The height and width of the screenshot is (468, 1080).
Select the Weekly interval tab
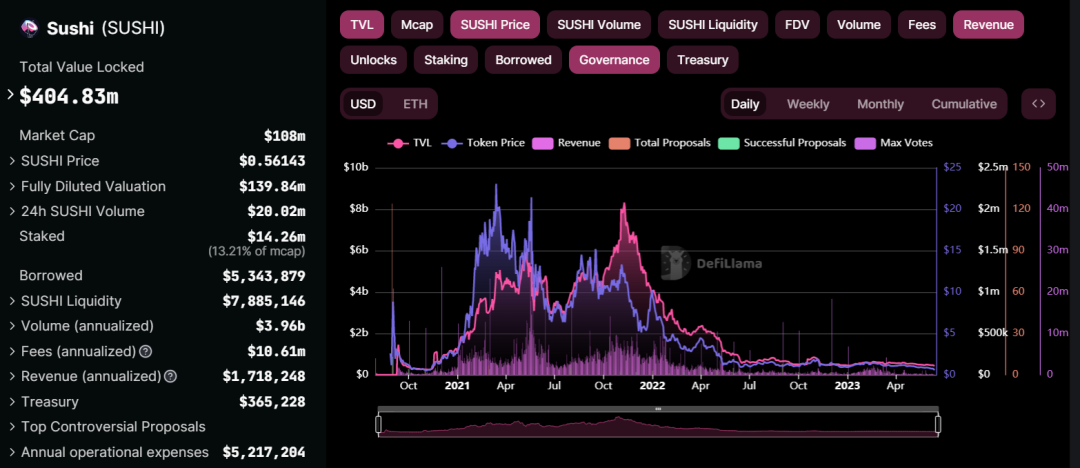pos(808,104)
